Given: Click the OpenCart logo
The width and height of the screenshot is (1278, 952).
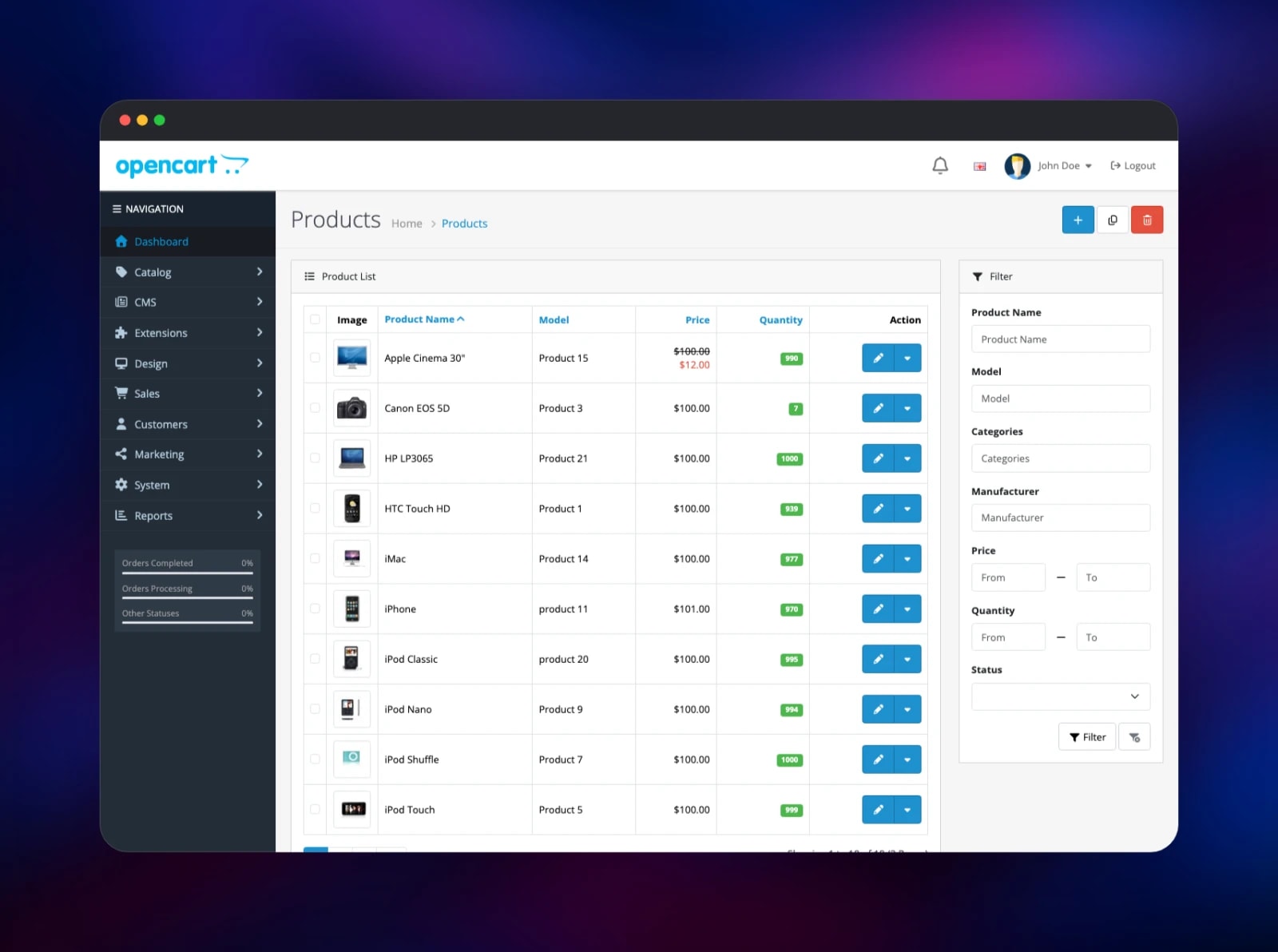Looking at the screenshot, I should tap(182, 165).
